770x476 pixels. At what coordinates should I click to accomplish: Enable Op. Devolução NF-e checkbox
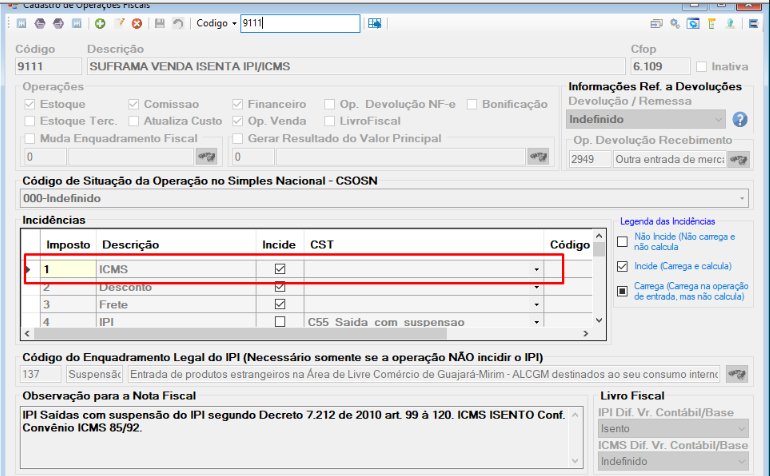coord(330,104)
